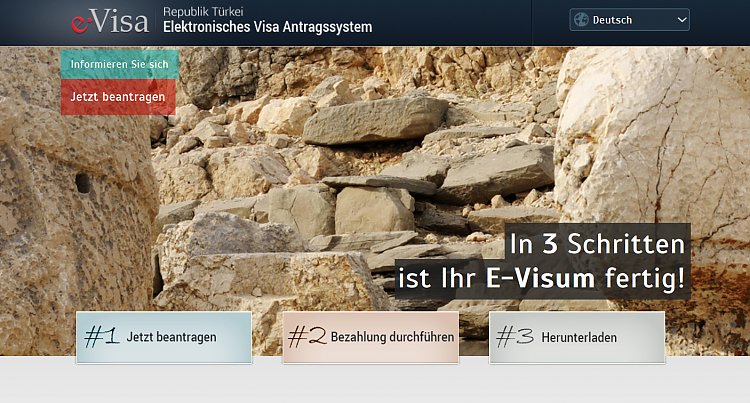Click the handwritten #2 step number
This screenshot has height=403, width=750.
point(307,337)
